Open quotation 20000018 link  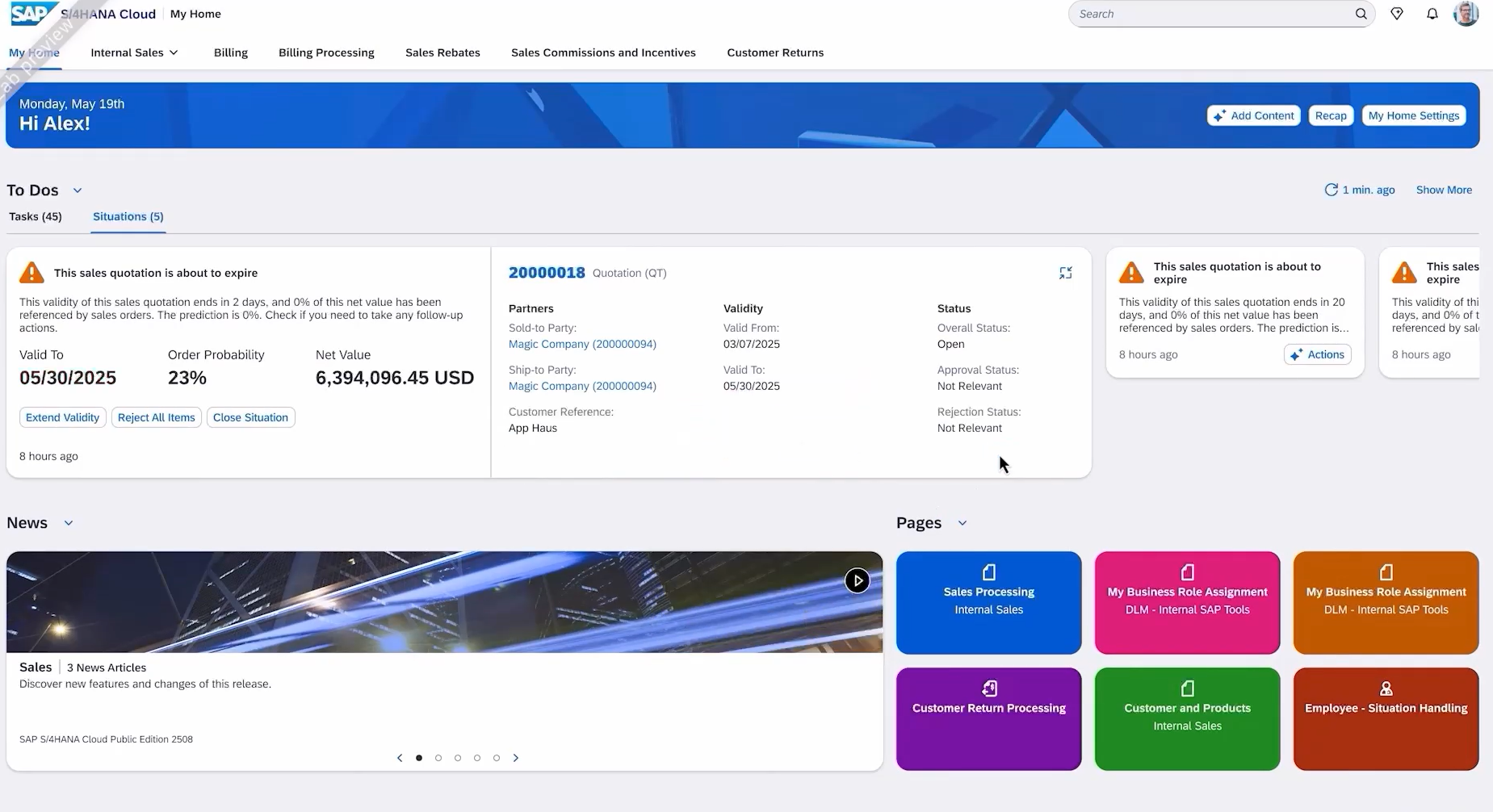pyautogui.click(x=547, y=273)
